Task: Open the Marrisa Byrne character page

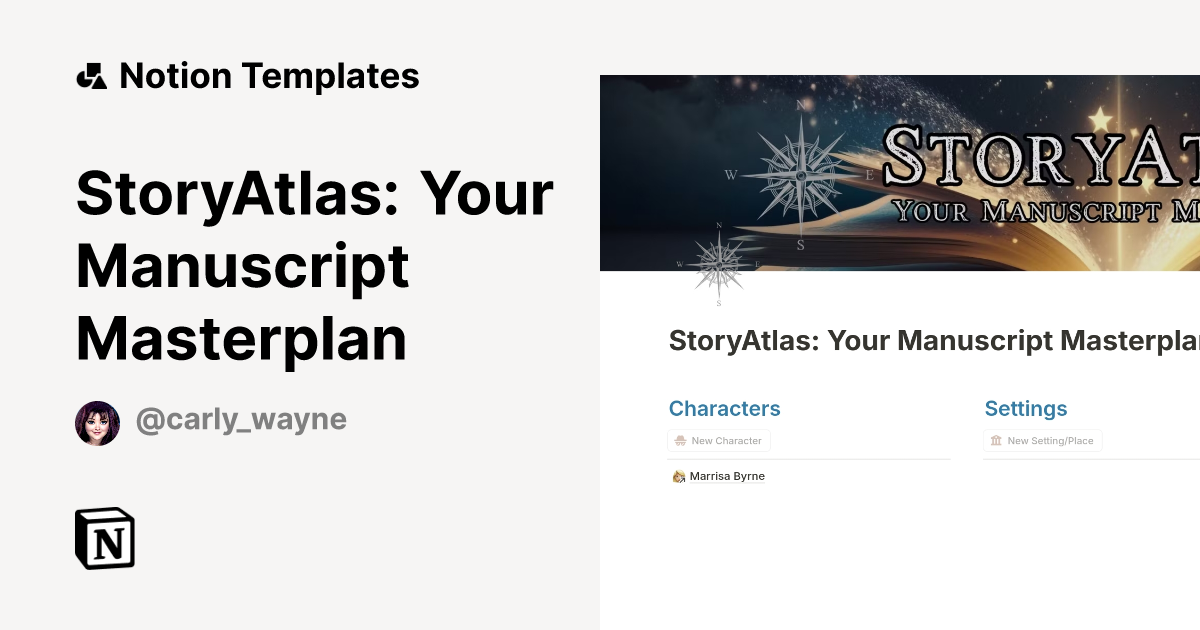Action: coord(725,476)
